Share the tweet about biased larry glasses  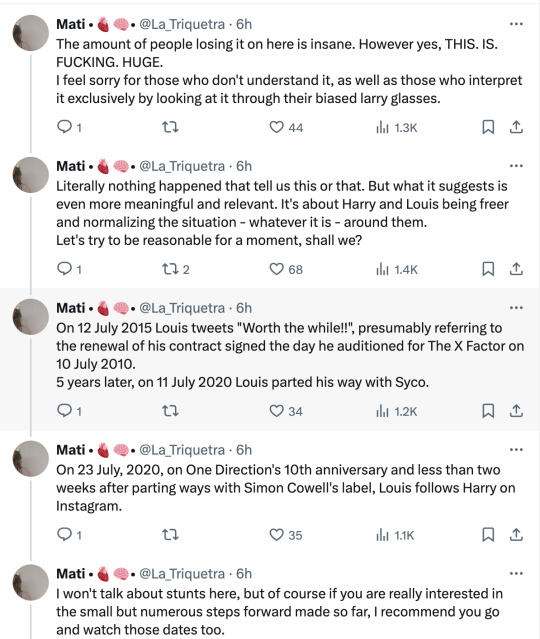click(x=516, y=127)
